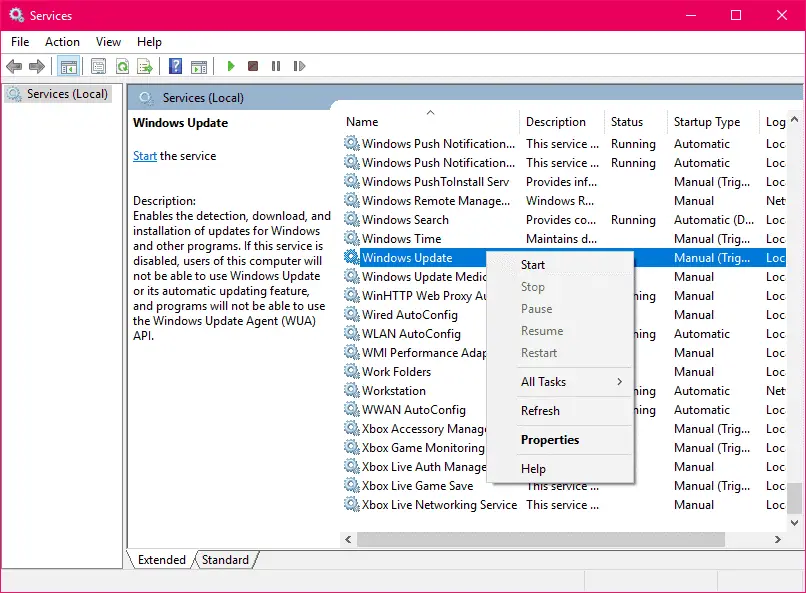Click the Back arrow toolbar icon
This screenshot has height=593, width=806.
[x=14, y=66]
